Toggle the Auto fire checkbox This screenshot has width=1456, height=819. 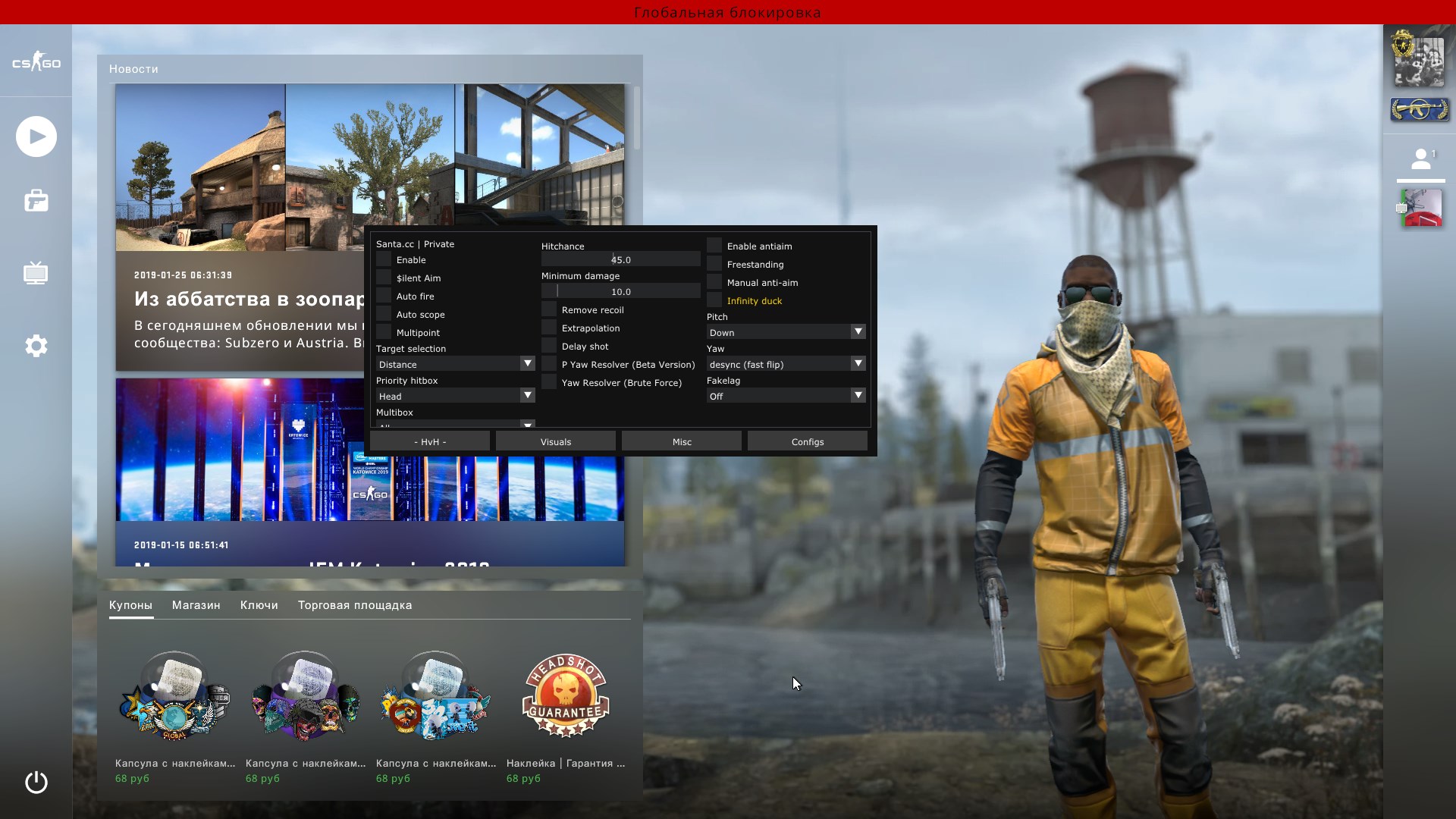tap(384, 297)
